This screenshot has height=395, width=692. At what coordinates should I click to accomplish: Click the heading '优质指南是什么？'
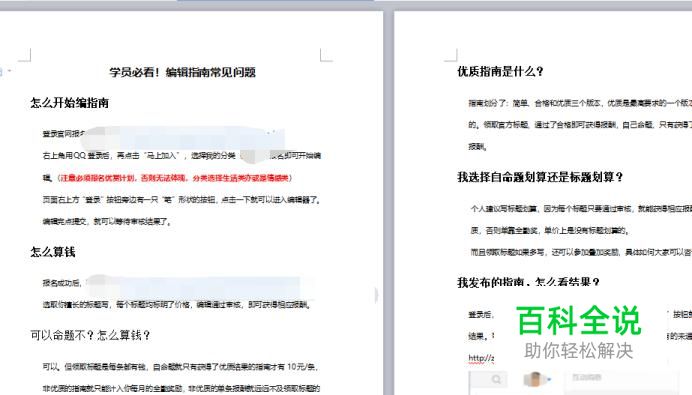(500, 71)
